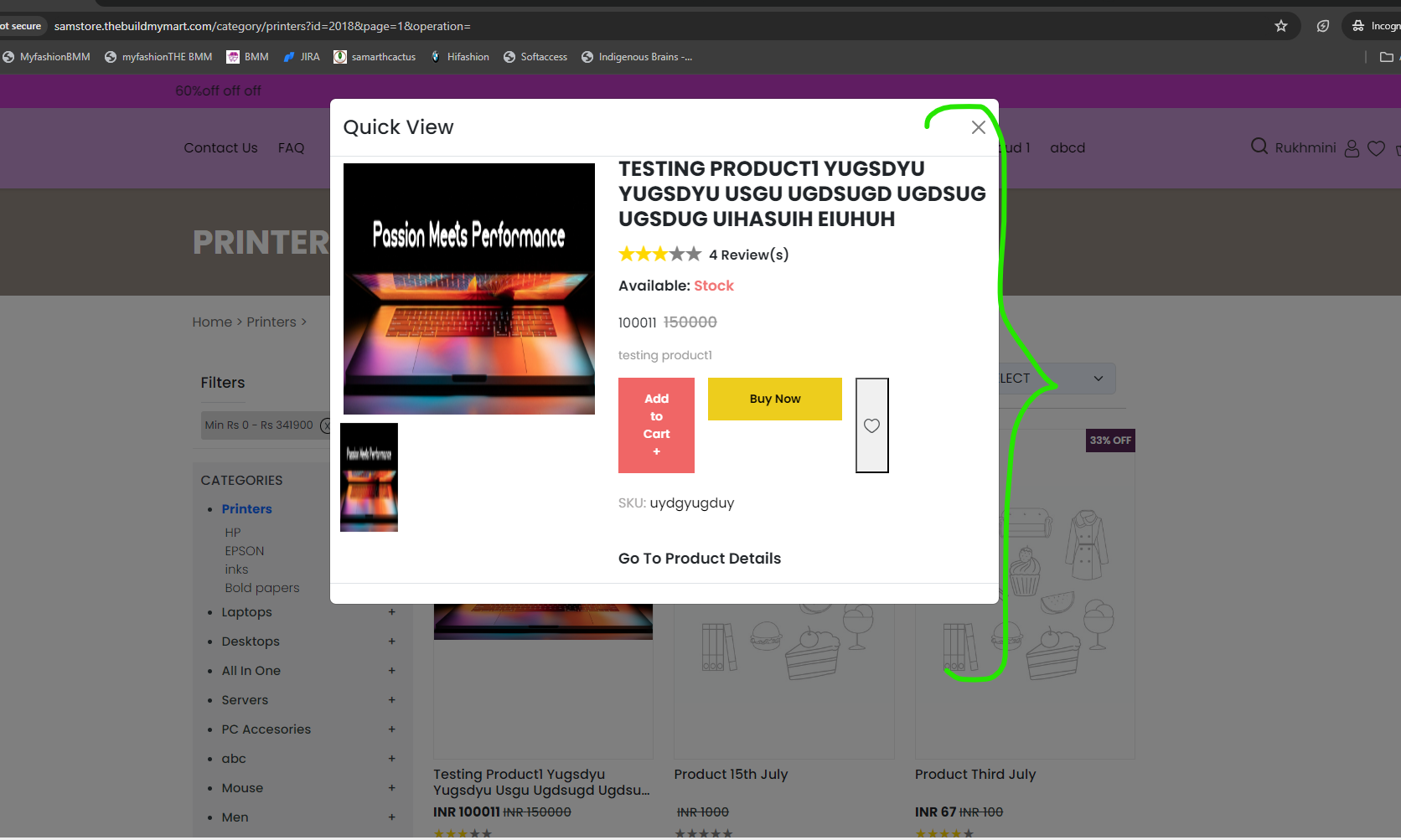
Task: Select the HP subcategory
Action: pos(233,533)
